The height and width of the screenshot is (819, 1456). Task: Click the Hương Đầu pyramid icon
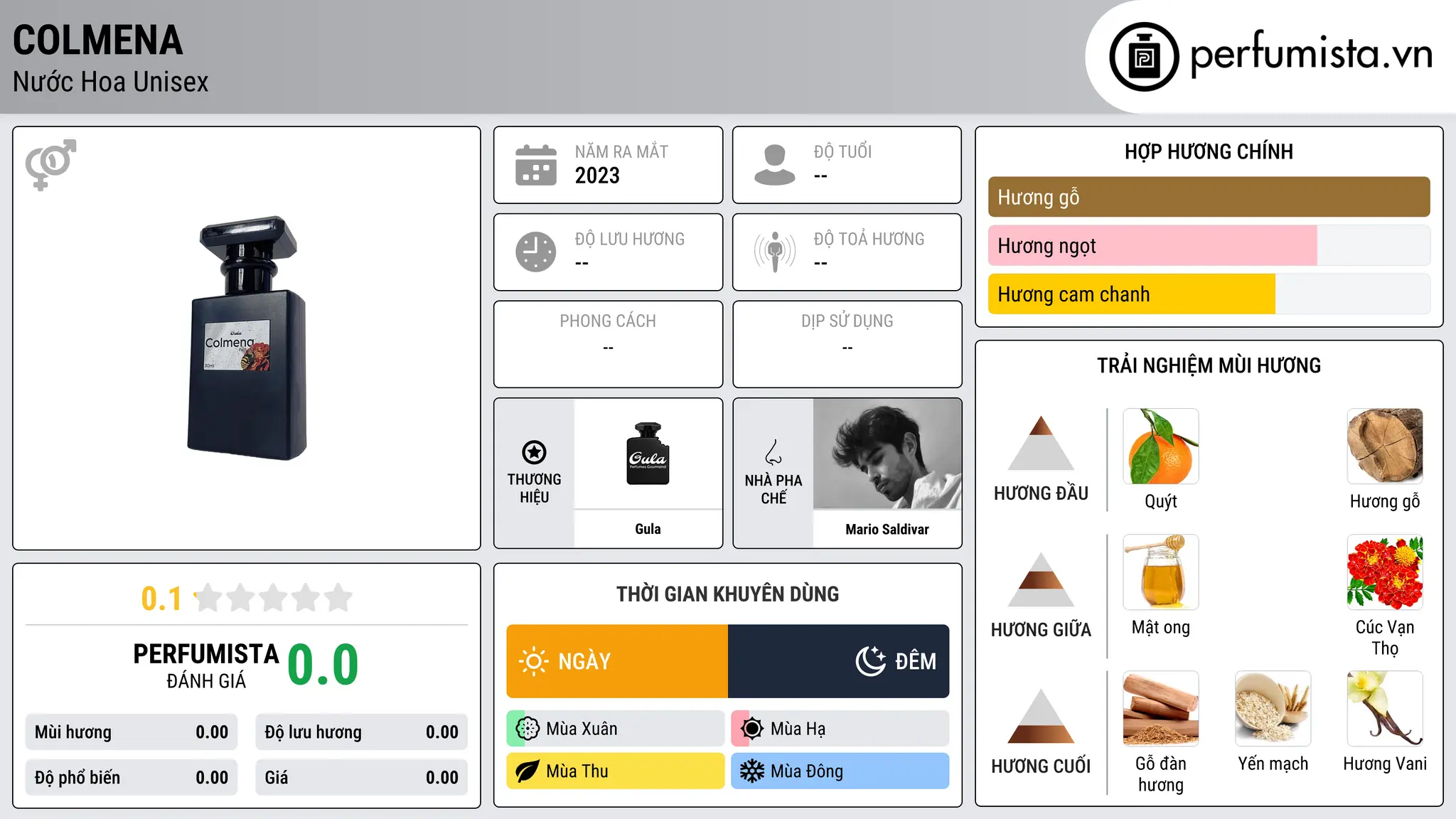(x=1041, y=443)
